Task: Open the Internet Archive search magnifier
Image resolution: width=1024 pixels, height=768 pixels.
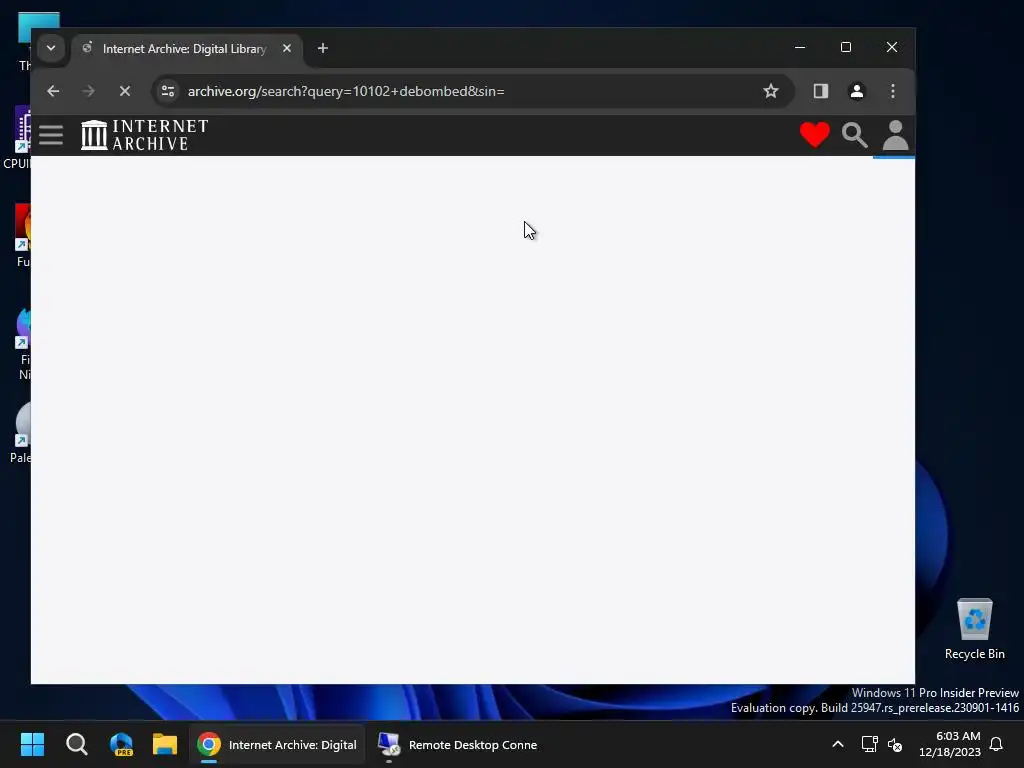Action: pyautogui.click(x=854, y=135)
